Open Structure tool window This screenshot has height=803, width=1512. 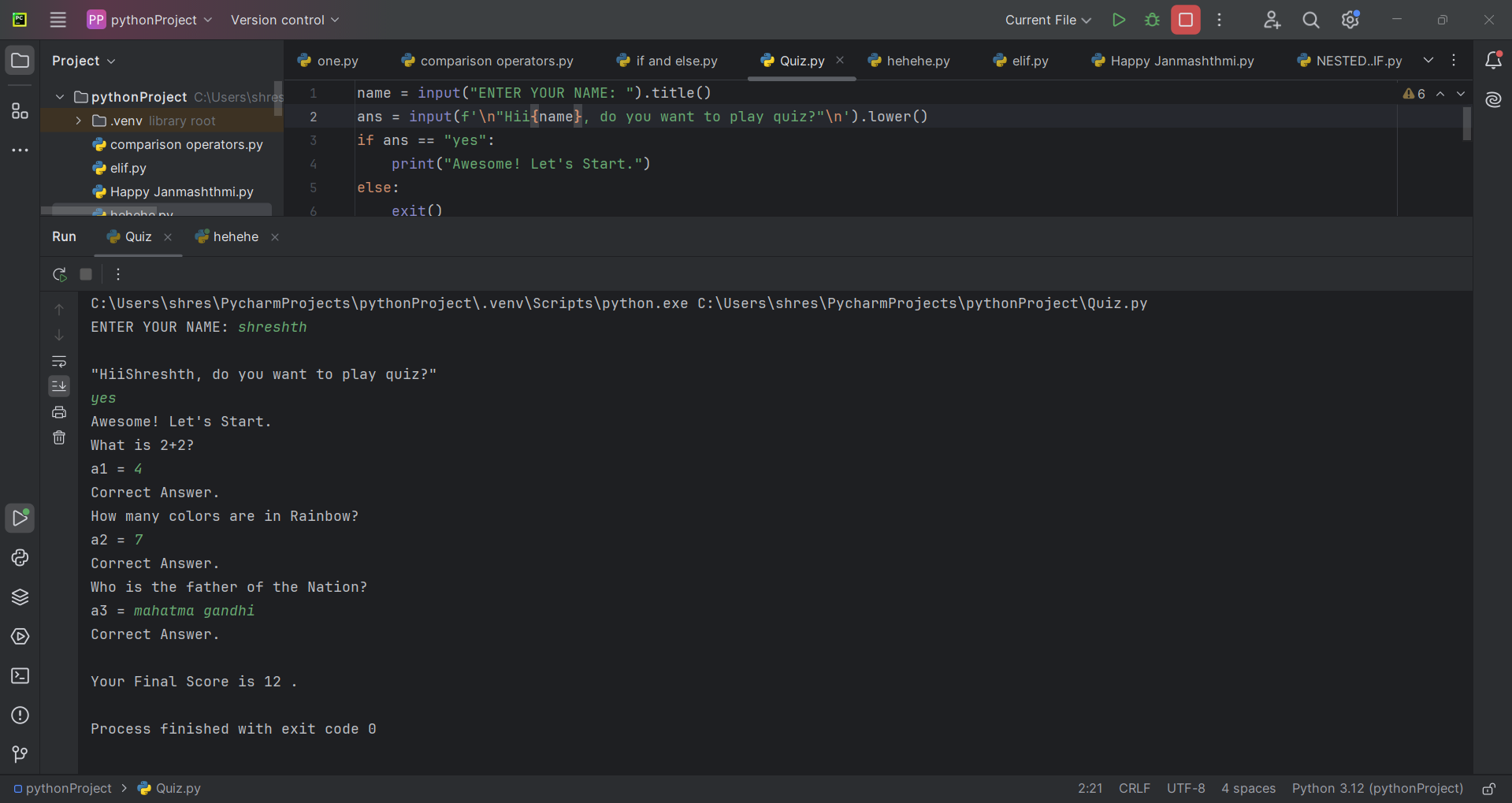20,111
